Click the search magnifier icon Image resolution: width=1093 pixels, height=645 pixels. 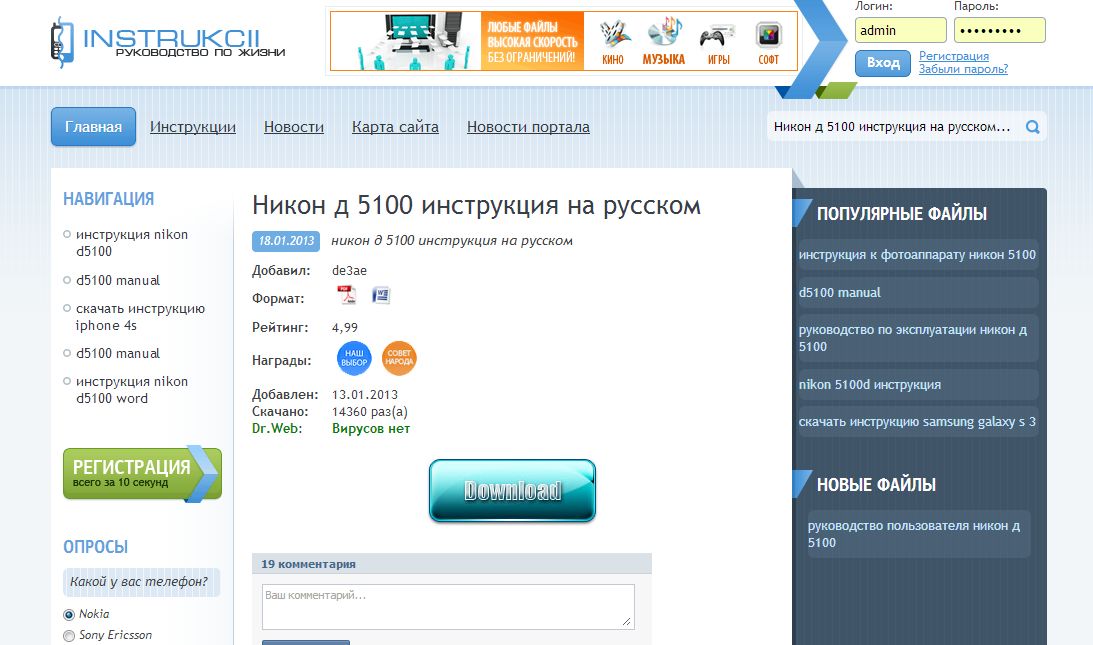click(x=1032, y=127)
